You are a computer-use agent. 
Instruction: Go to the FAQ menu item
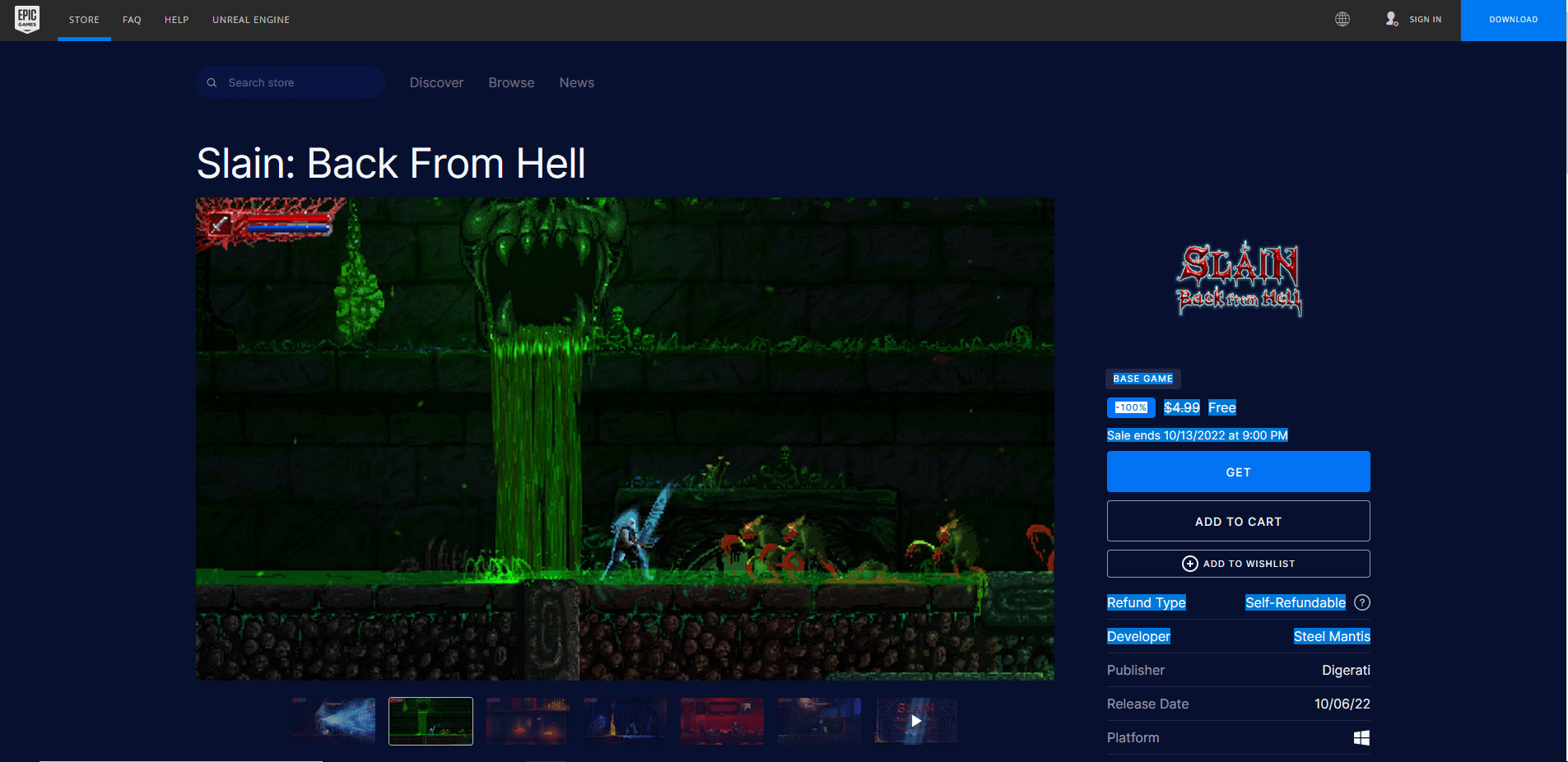click(132, 20)
